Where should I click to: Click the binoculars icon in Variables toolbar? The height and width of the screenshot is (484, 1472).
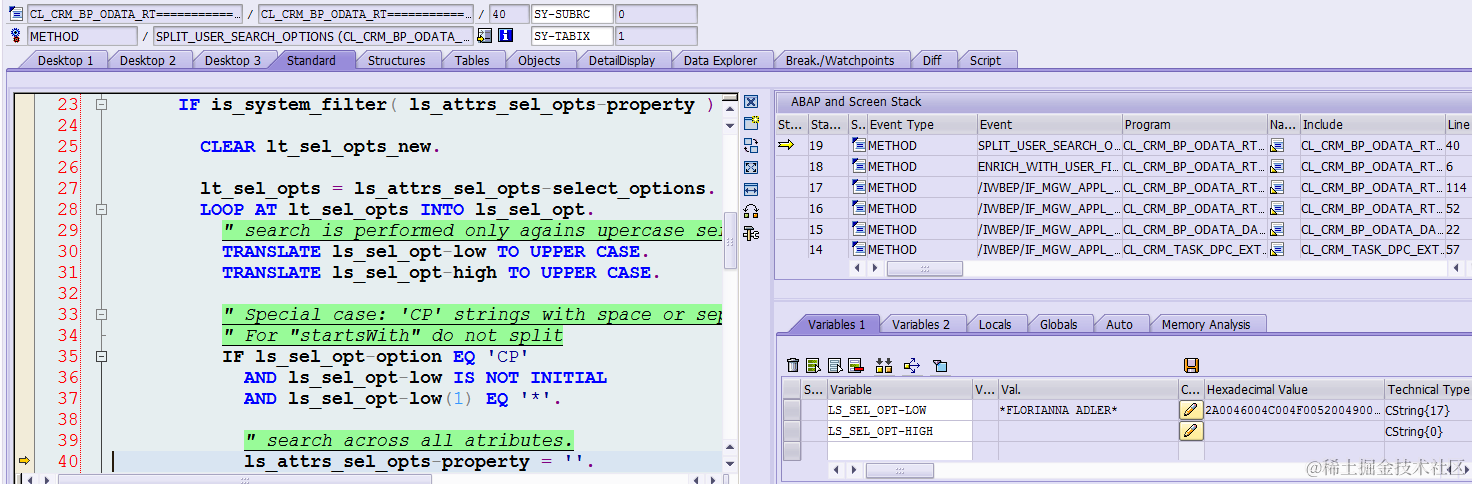883,365
